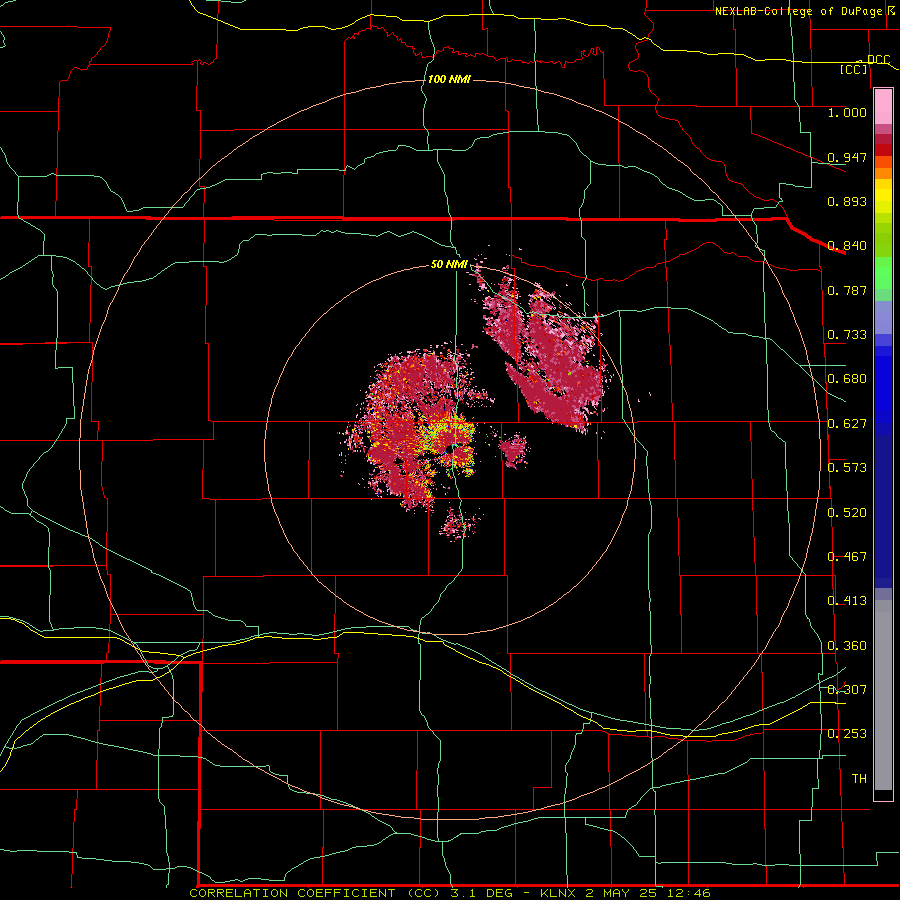Click the 0.787 scale value

tap(847, 290)
